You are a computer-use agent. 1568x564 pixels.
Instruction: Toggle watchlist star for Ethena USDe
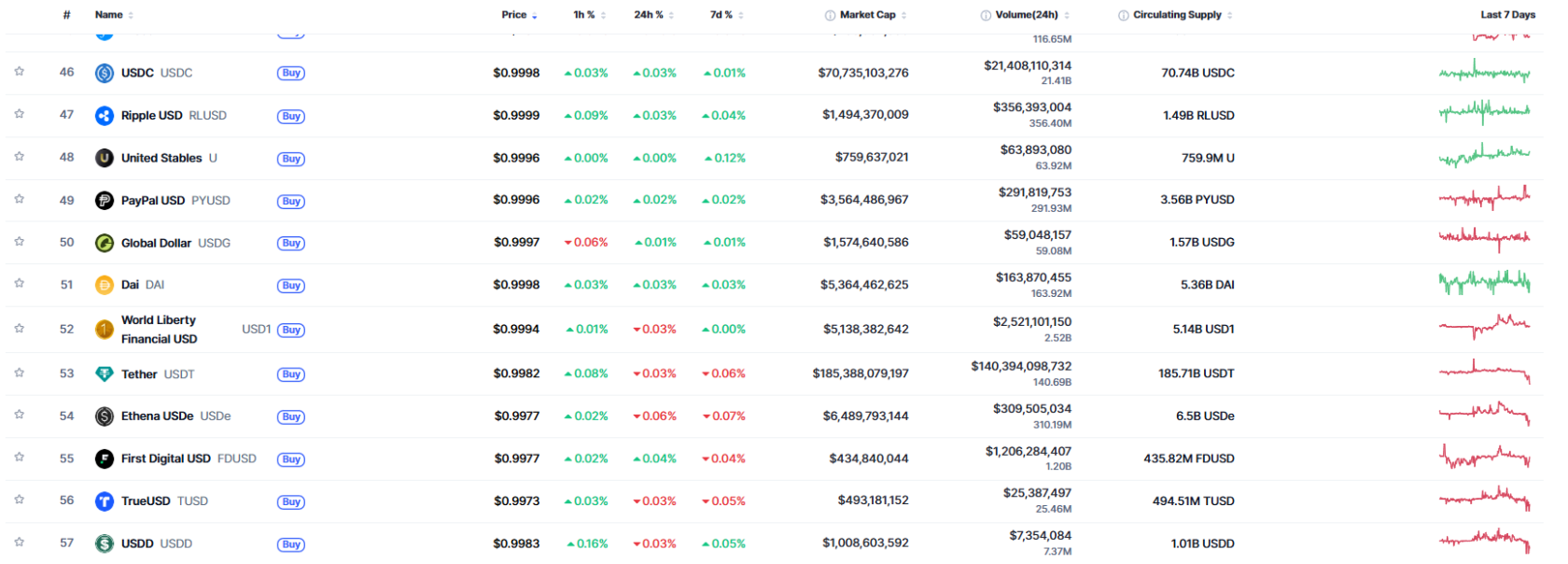(19, 416)
